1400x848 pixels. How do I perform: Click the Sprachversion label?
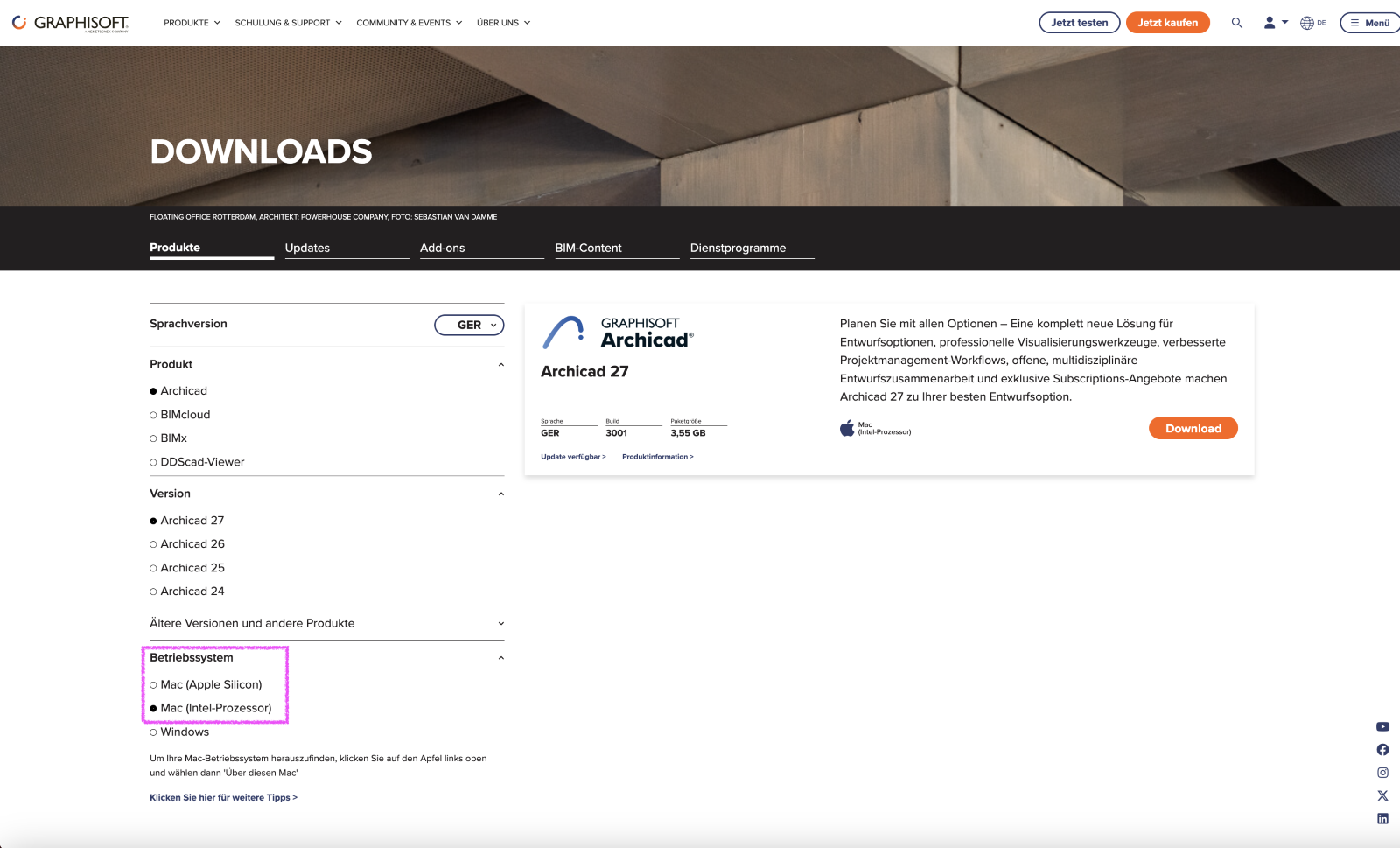pyautogui.click(x=188, y=324)
